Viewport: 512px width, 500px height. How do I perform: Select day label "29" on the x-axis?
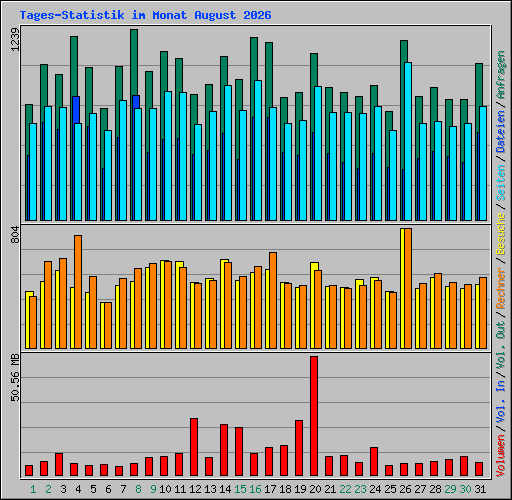450,489
